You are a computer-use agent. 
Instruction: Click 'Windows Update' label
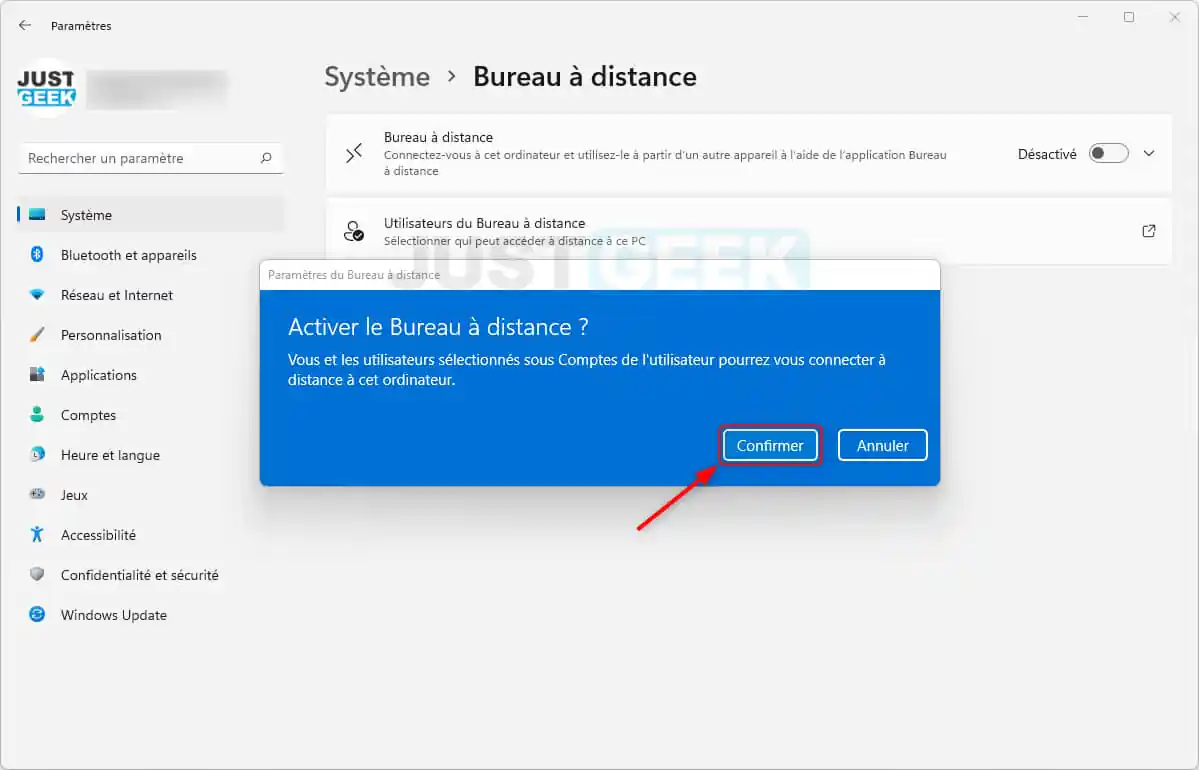[114, 615]
